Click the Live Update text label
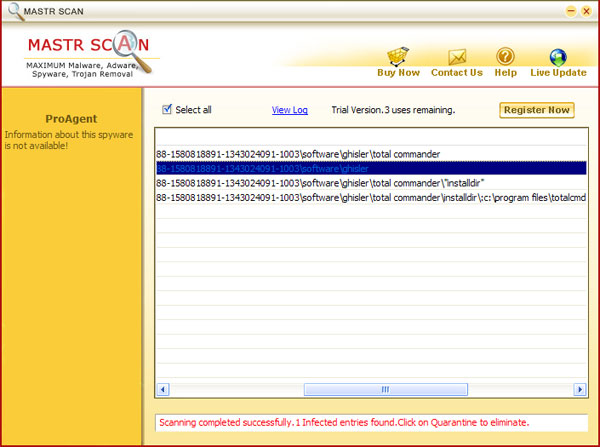 tap(558, 73)
